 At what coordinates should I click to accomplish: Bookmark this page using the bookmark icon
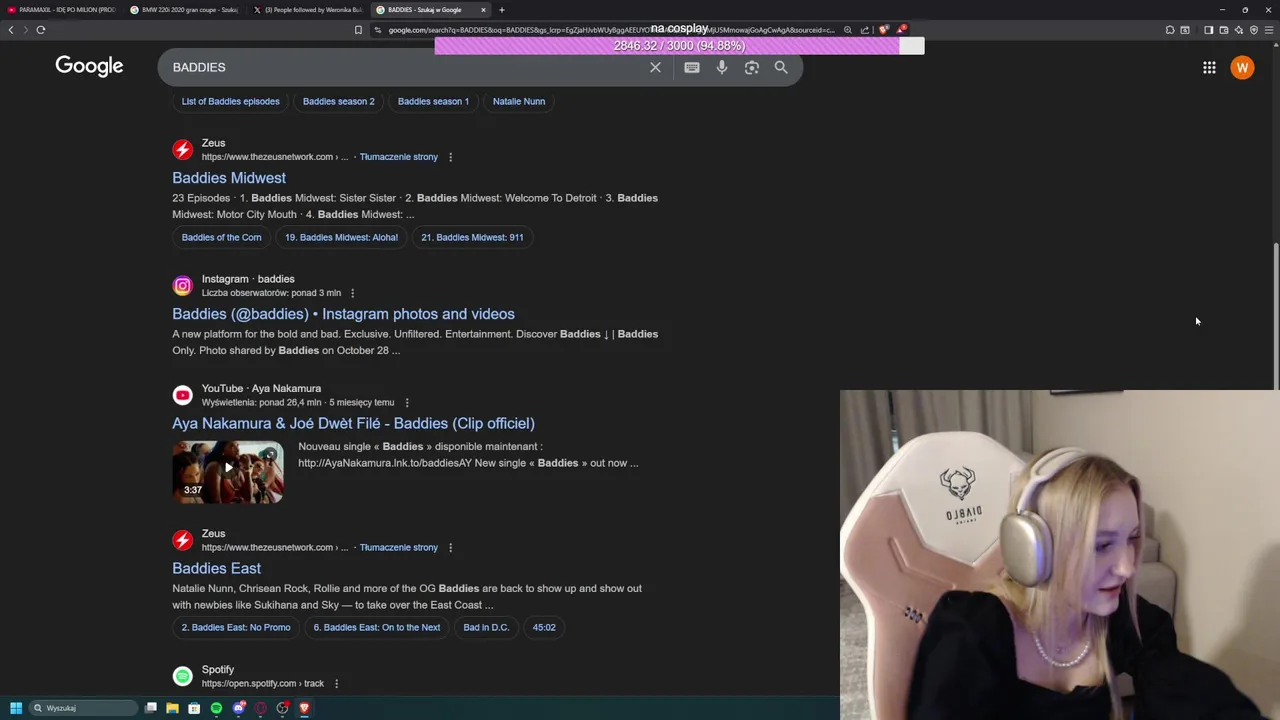[358, 30]
